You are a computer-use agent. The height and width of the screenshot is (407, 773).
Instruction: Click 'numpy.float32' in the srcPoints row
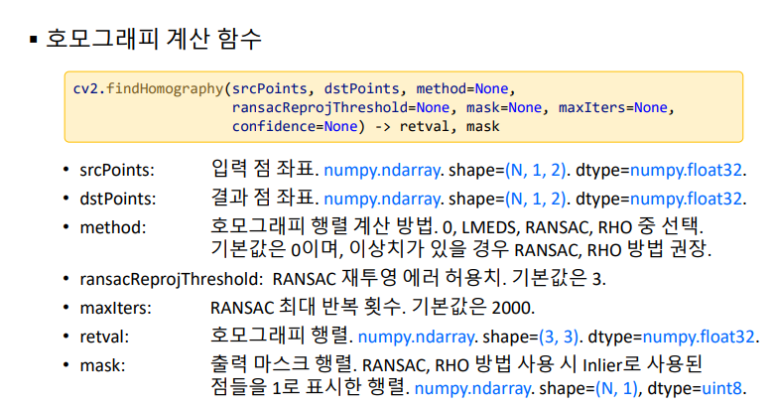coord(686,170)
